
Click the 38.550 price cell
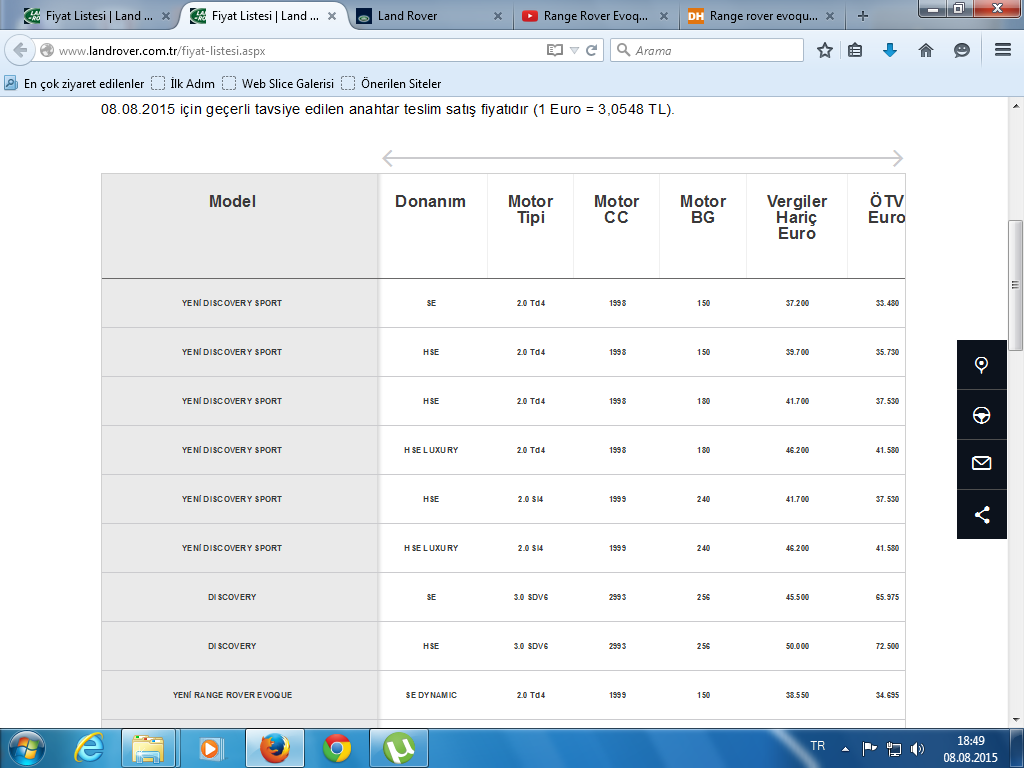click(797, 695)
